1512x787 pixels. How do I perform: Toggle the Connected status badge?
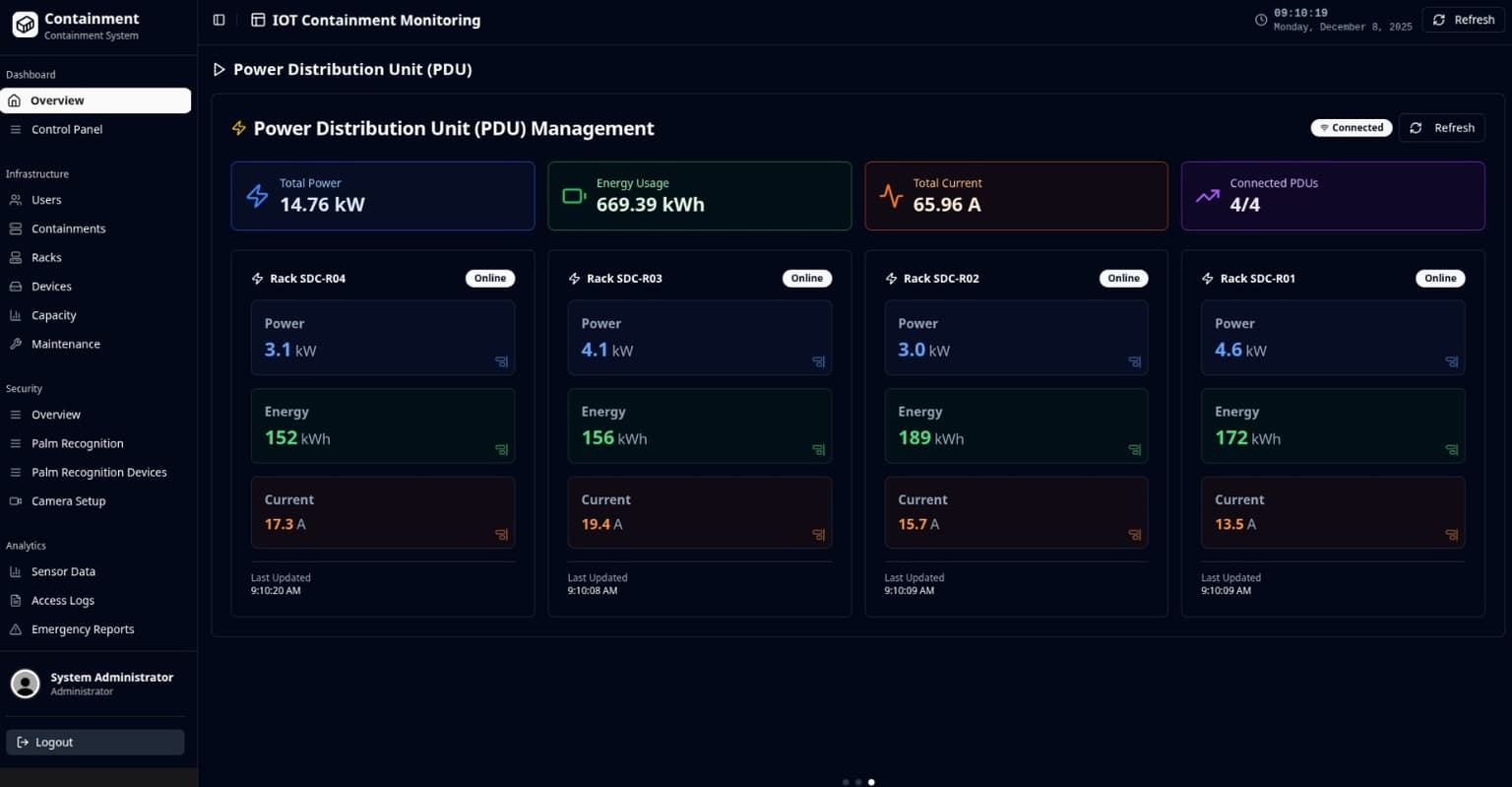click(1351, 127)
